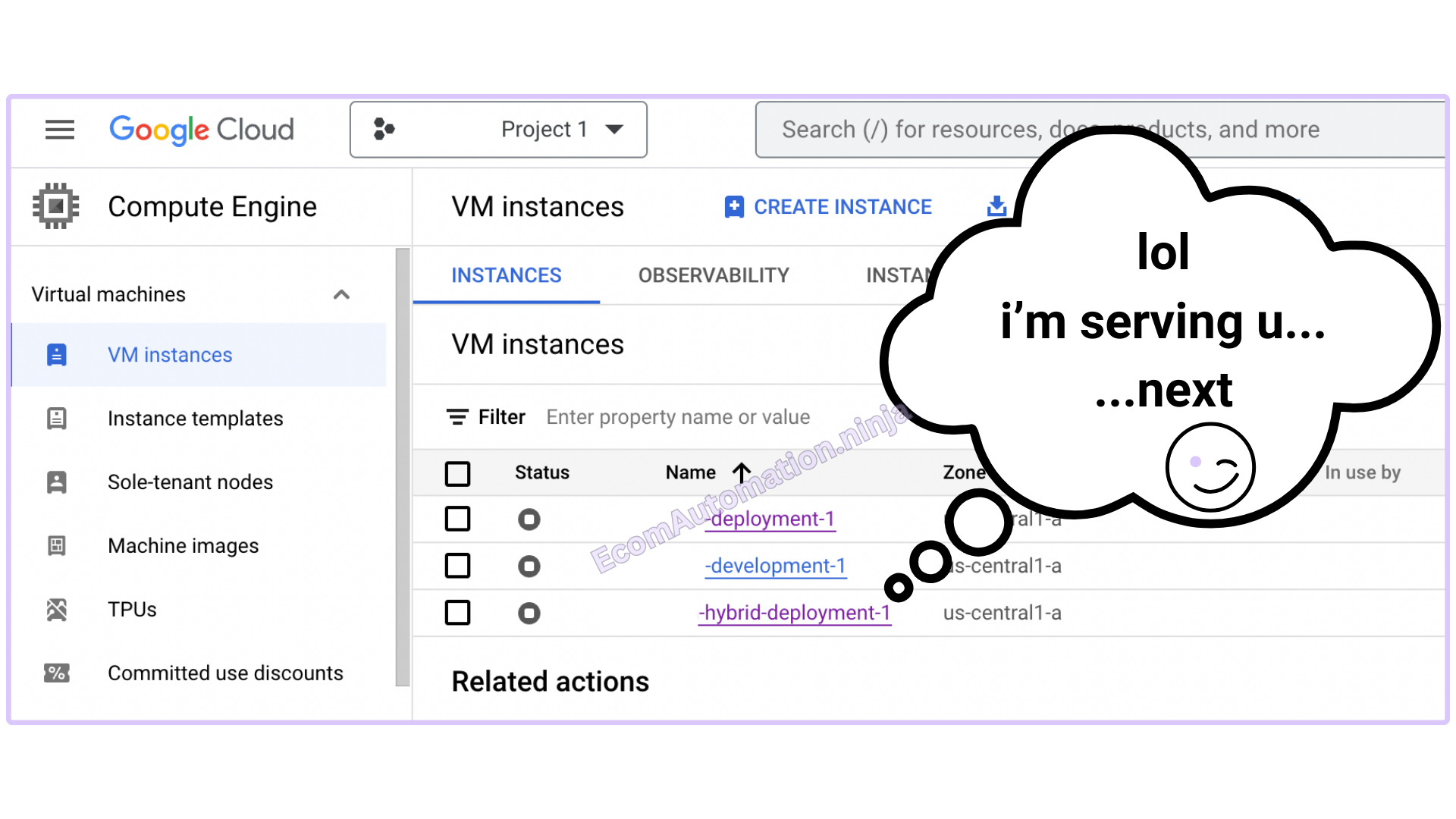This screenshot has height=819, width=1456.
Task: Switch to the OBSERVABILITY tab
Action: click(714, 275)
